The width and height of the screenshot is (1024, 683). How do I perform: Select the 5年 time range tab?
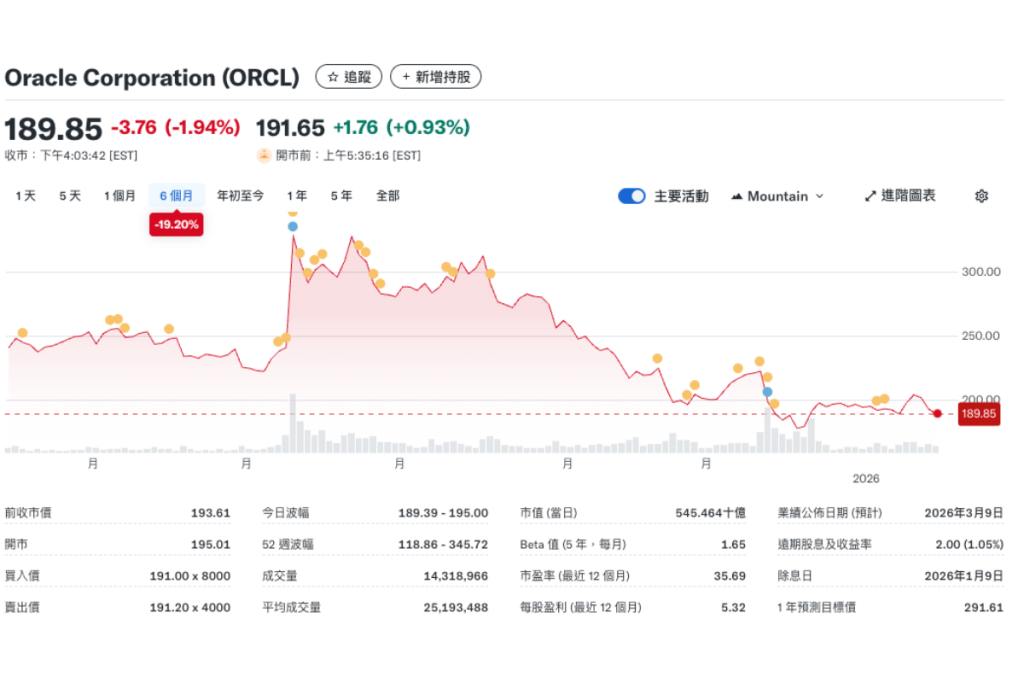[341, 196]
